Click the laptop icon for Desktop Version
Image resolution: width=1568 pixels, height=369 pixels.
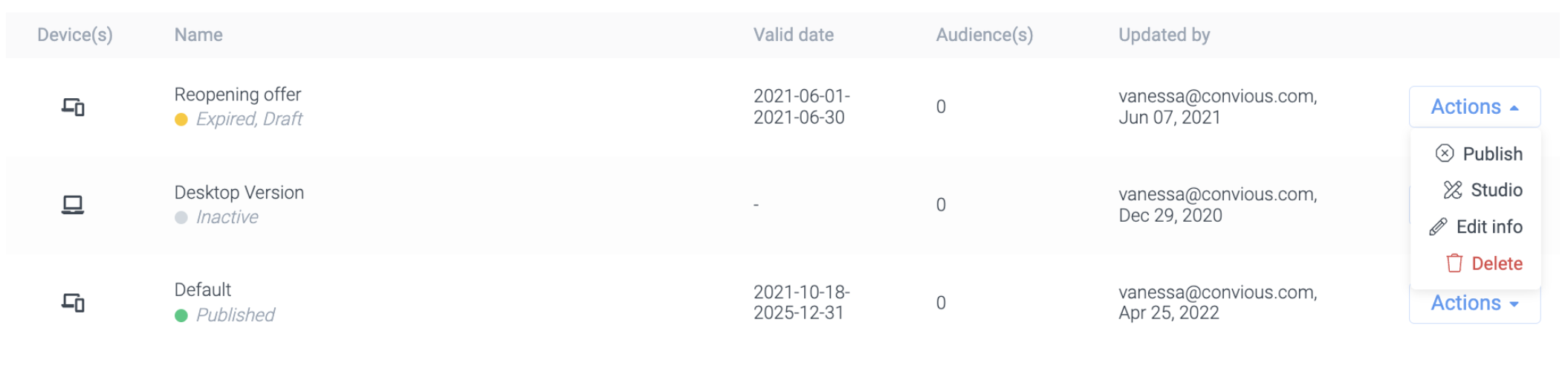[73, 205]
